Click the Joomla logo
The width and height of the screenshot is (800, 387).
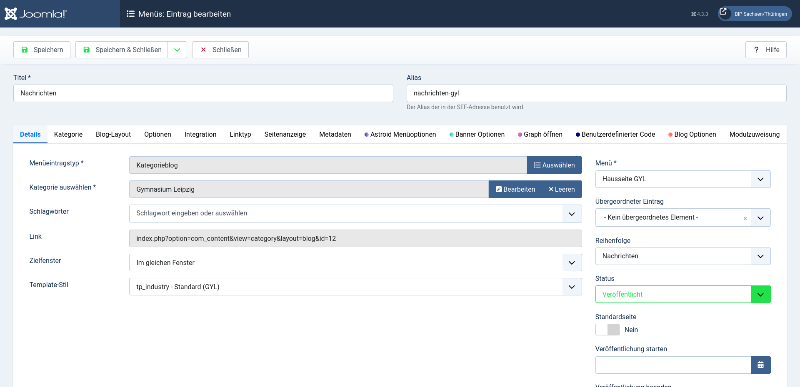(35, 14)
